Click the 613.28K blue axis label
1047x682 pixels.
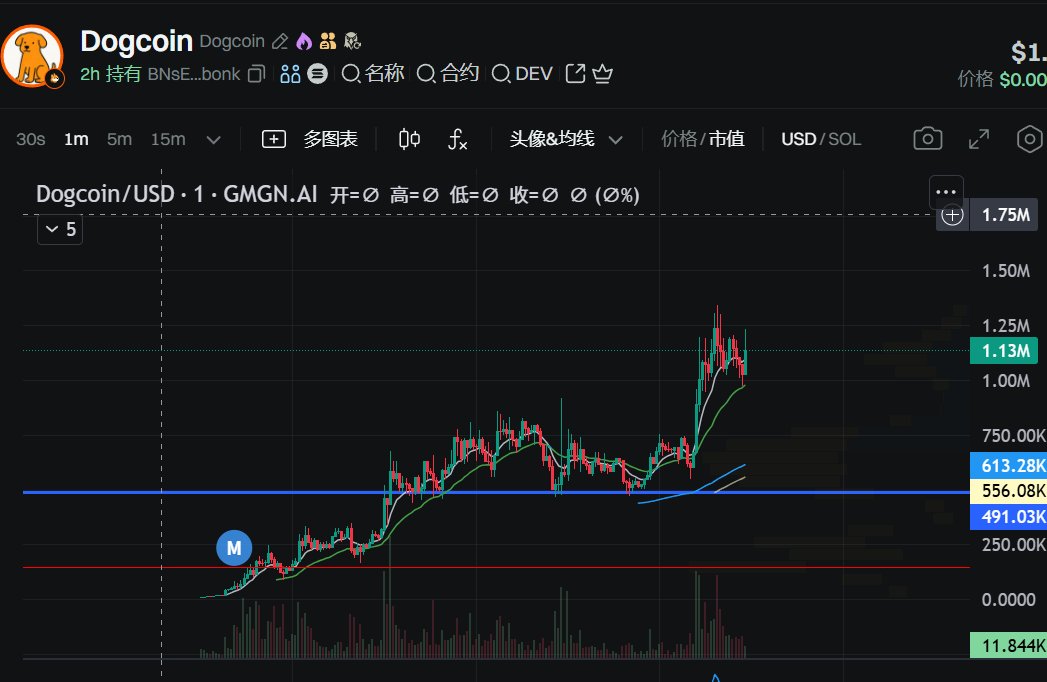(1008, 466)
